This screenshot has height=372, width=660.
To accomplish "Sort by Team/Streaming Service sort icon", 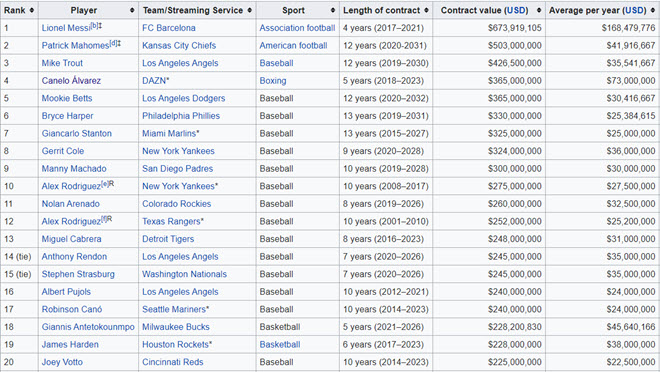I will click(250, 10).
